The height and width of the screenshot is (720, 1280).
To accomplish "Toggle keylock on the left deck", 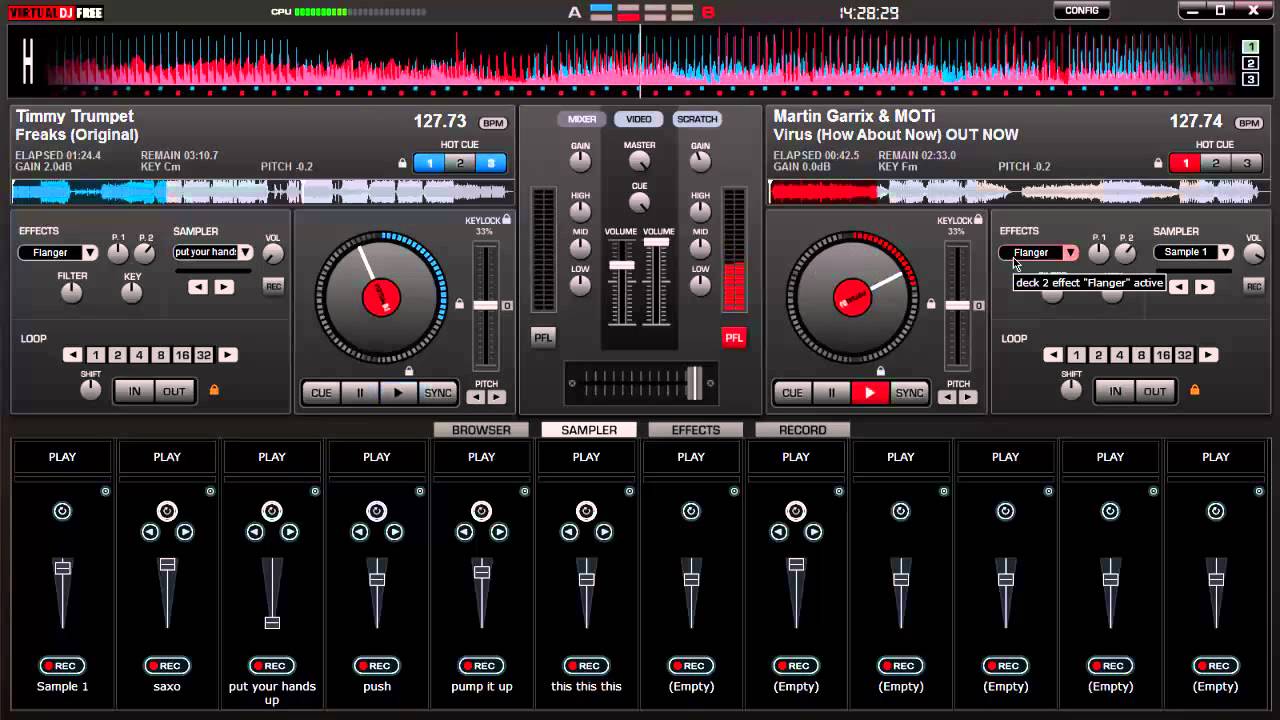I will [507, 219].
